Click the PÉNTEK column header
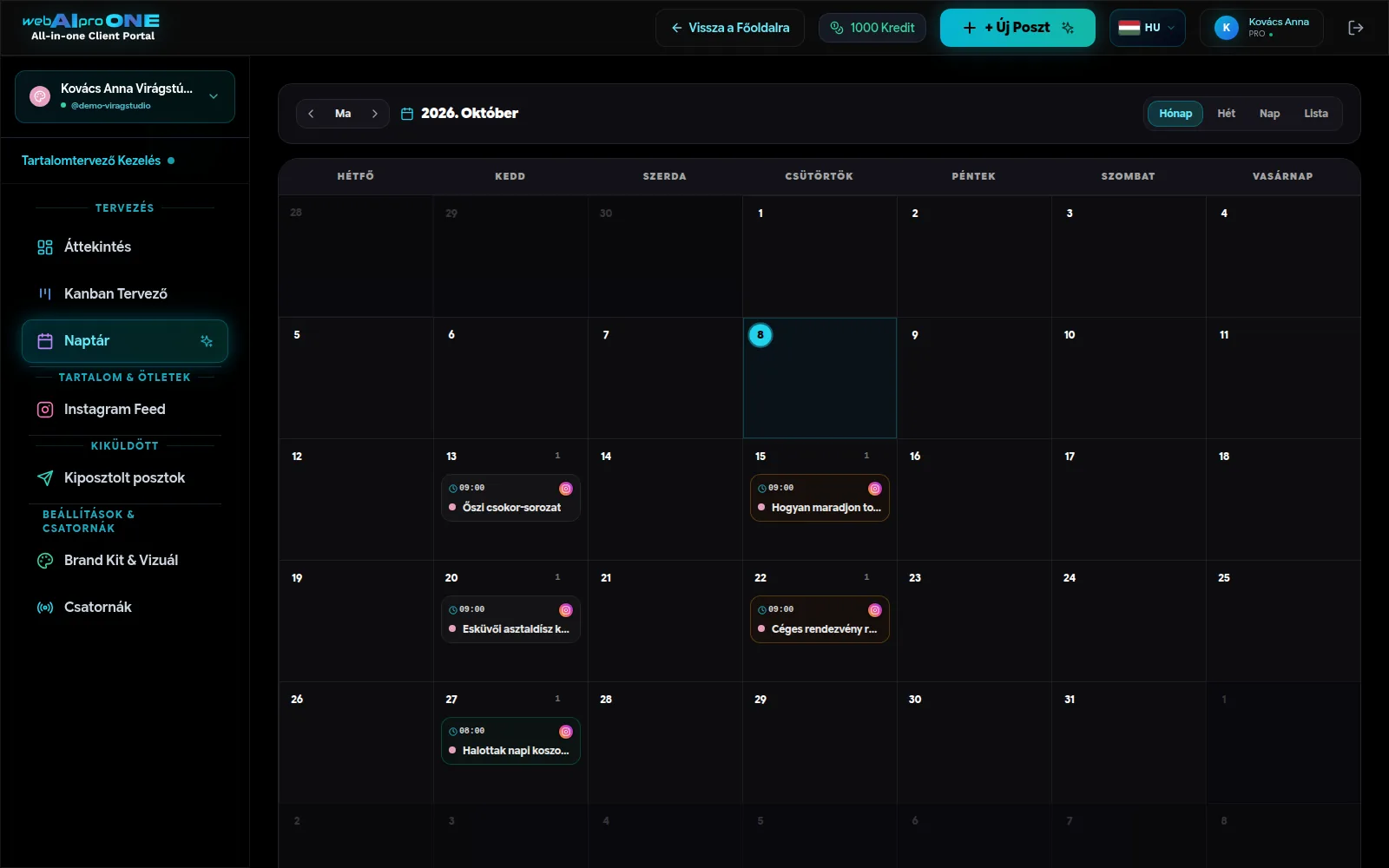This screenshot has width=1389, height=868. (x=974, y=176)
